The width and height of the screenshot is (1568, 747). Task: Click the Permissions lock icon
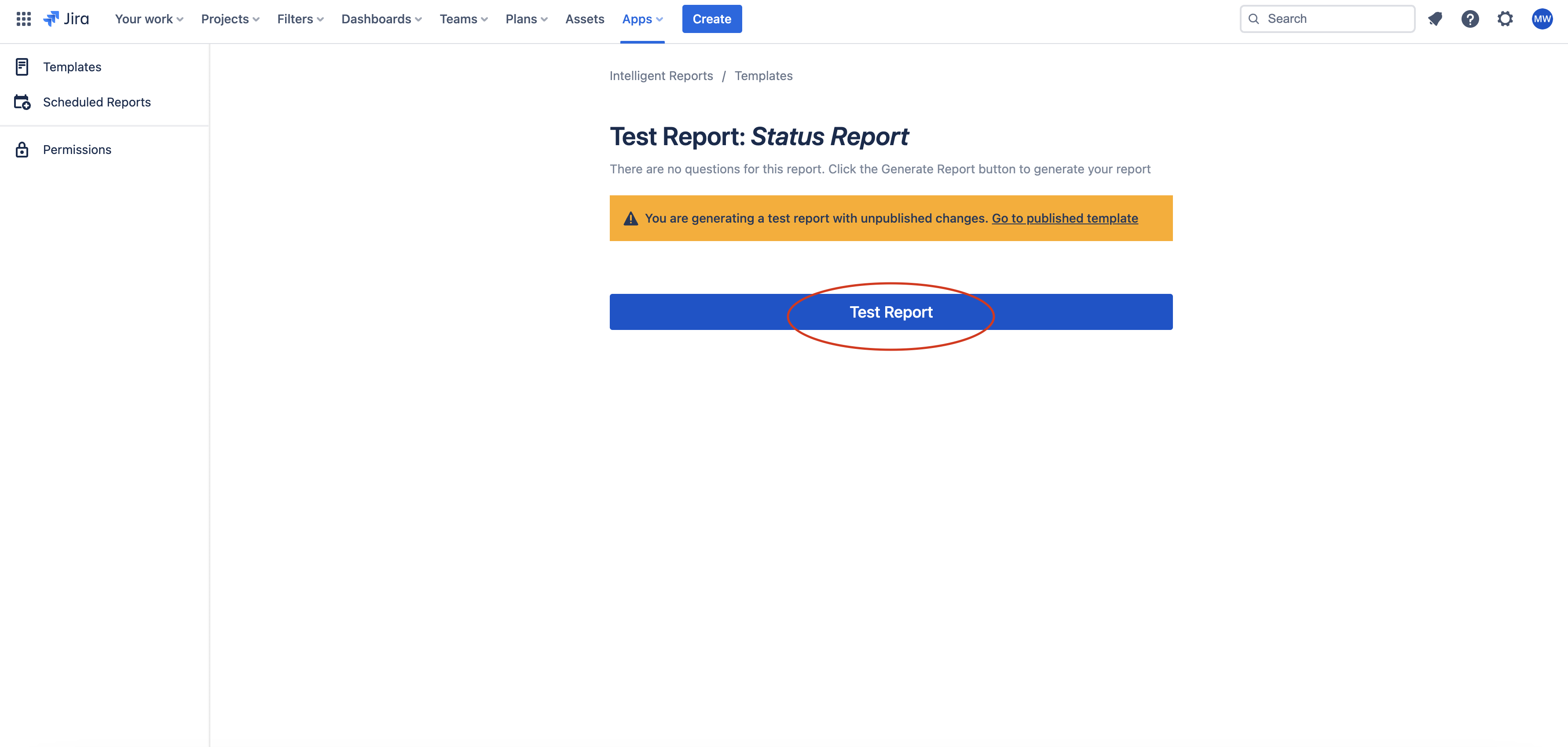pyautogui.click(x=22, y=149)
